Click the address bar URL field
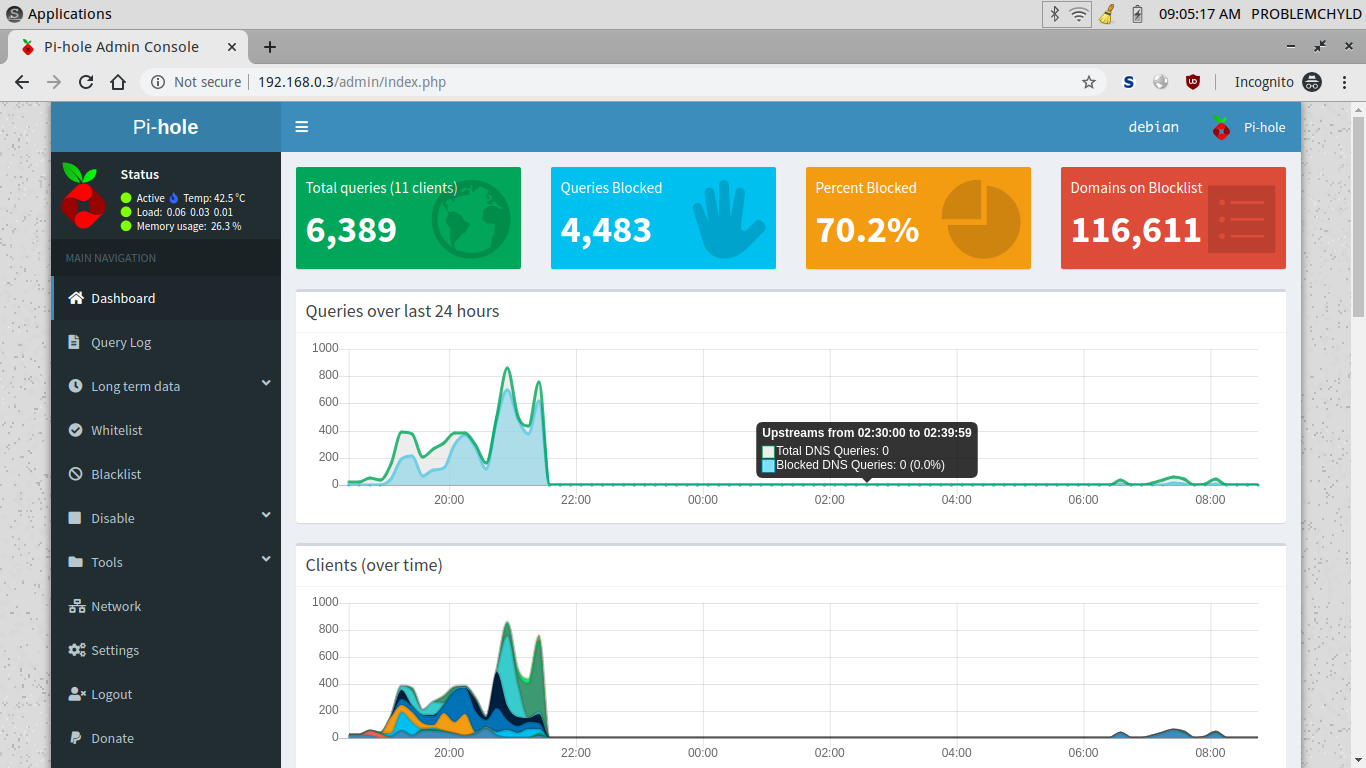This screenshot has height=768, width=1366. click(x=620, y=82)
